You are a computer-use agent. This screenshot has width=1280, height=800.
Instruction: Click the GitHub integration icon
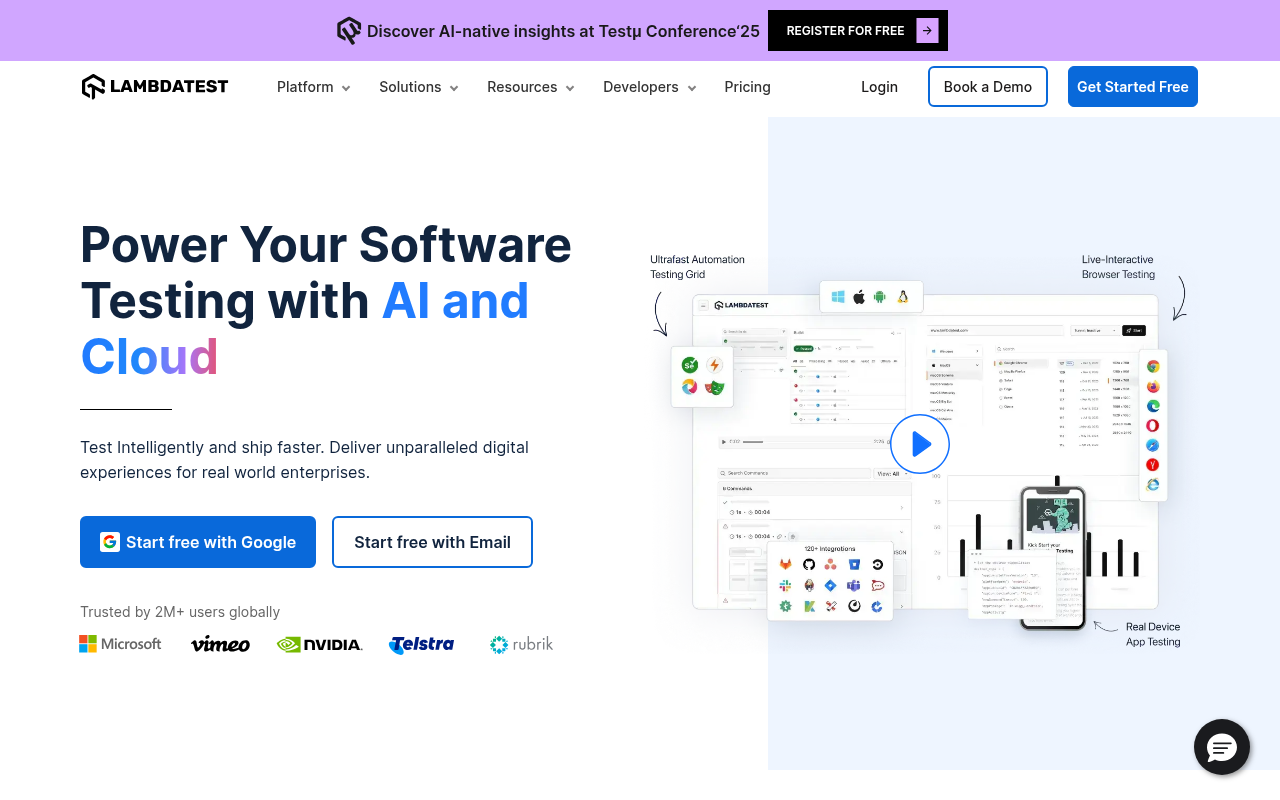(x=808, y=564)
